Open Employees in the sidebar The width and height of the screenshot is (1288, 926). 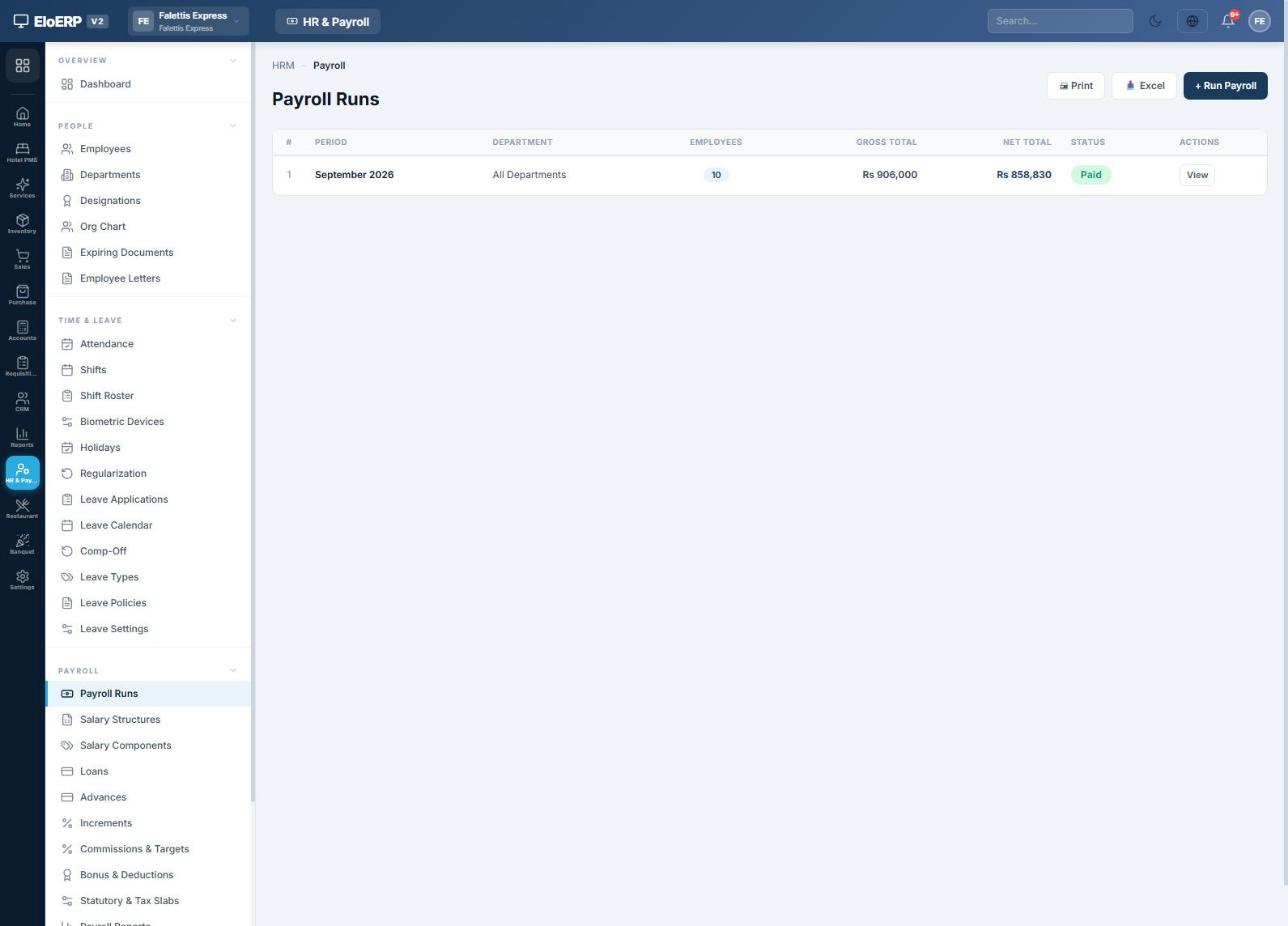pos(148,149)
